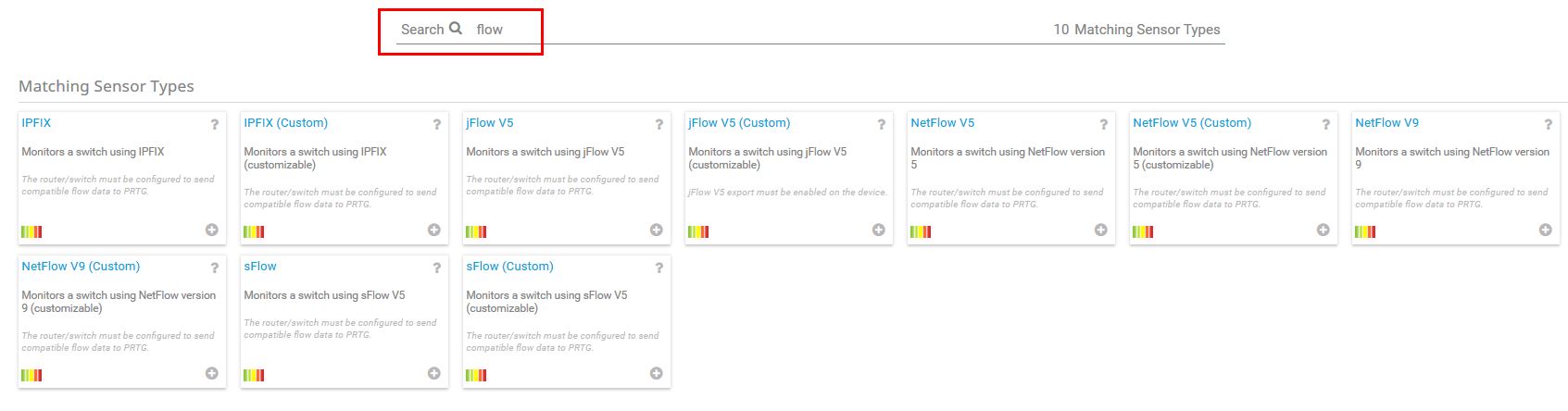This screenshot has width=1568, height=411.
Task: Show help for NetFlow V5 sensor
Action: click(1103, 124)
